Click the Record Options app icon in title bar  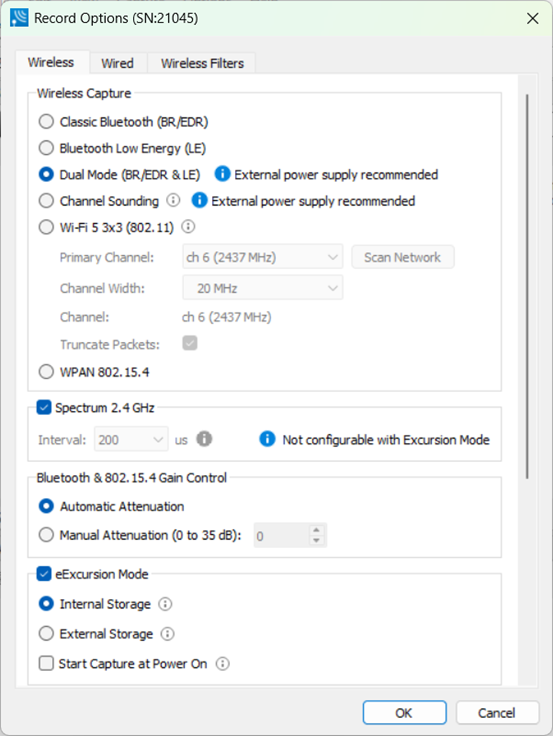[x=19, y=18]
